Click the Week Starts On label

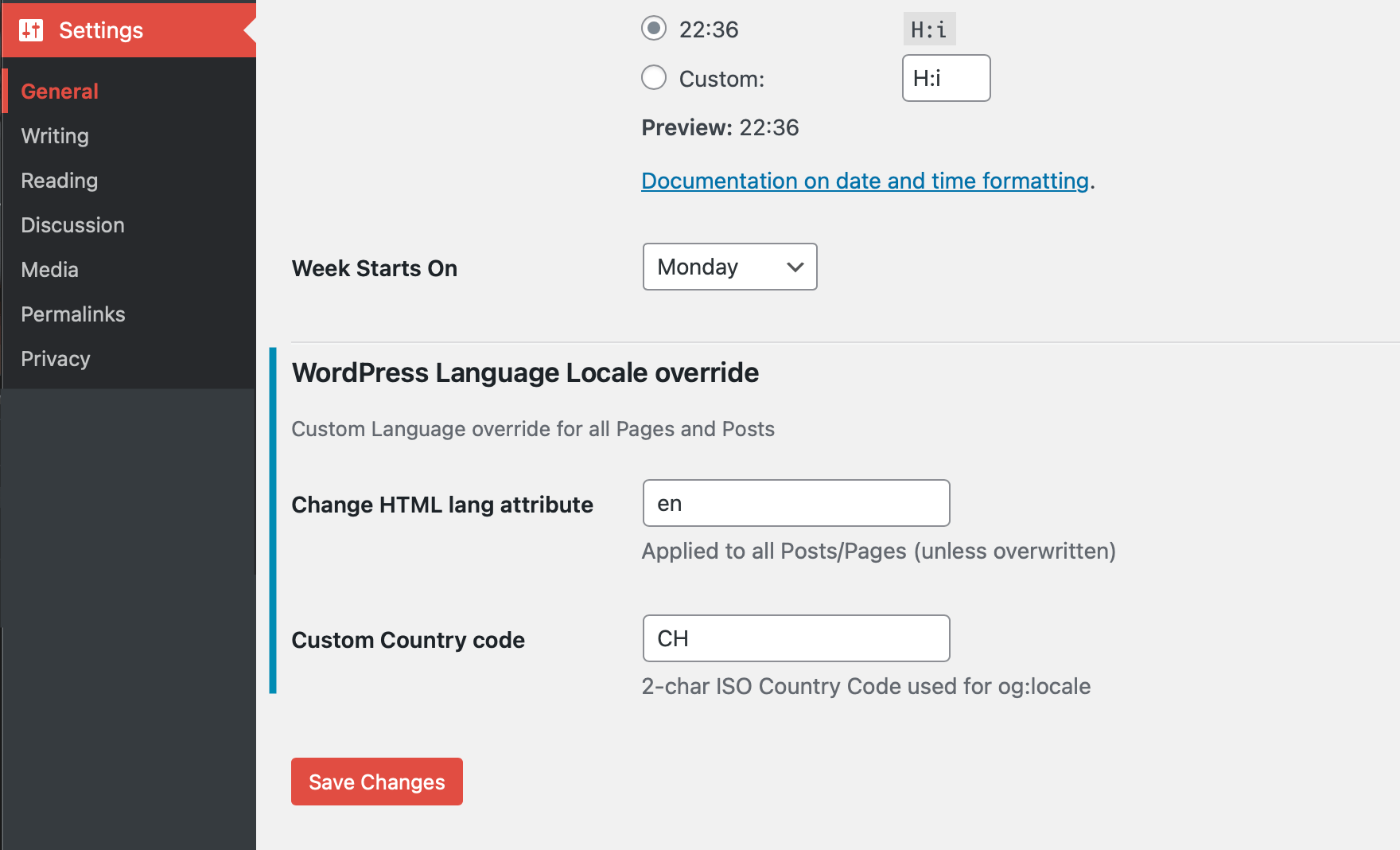375,268
